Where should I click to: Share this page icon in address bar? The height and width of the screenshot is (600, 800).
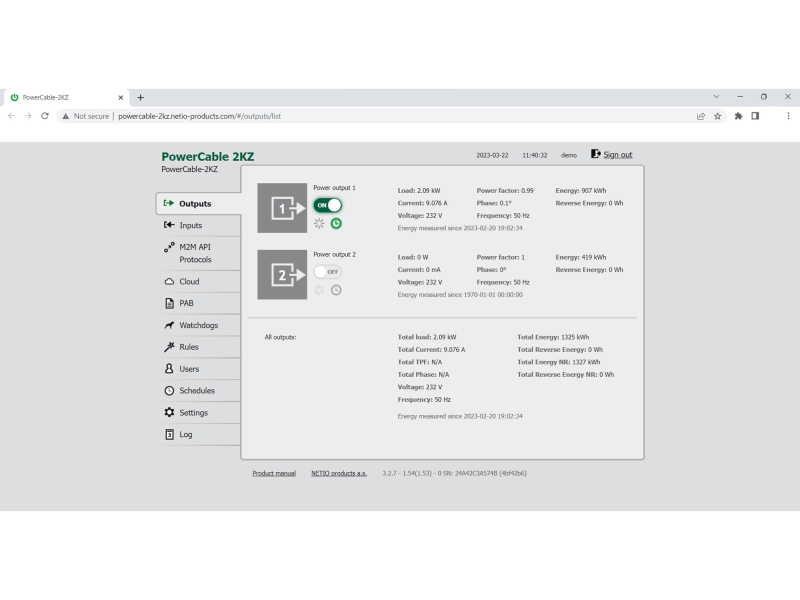(x=701, y=116)
